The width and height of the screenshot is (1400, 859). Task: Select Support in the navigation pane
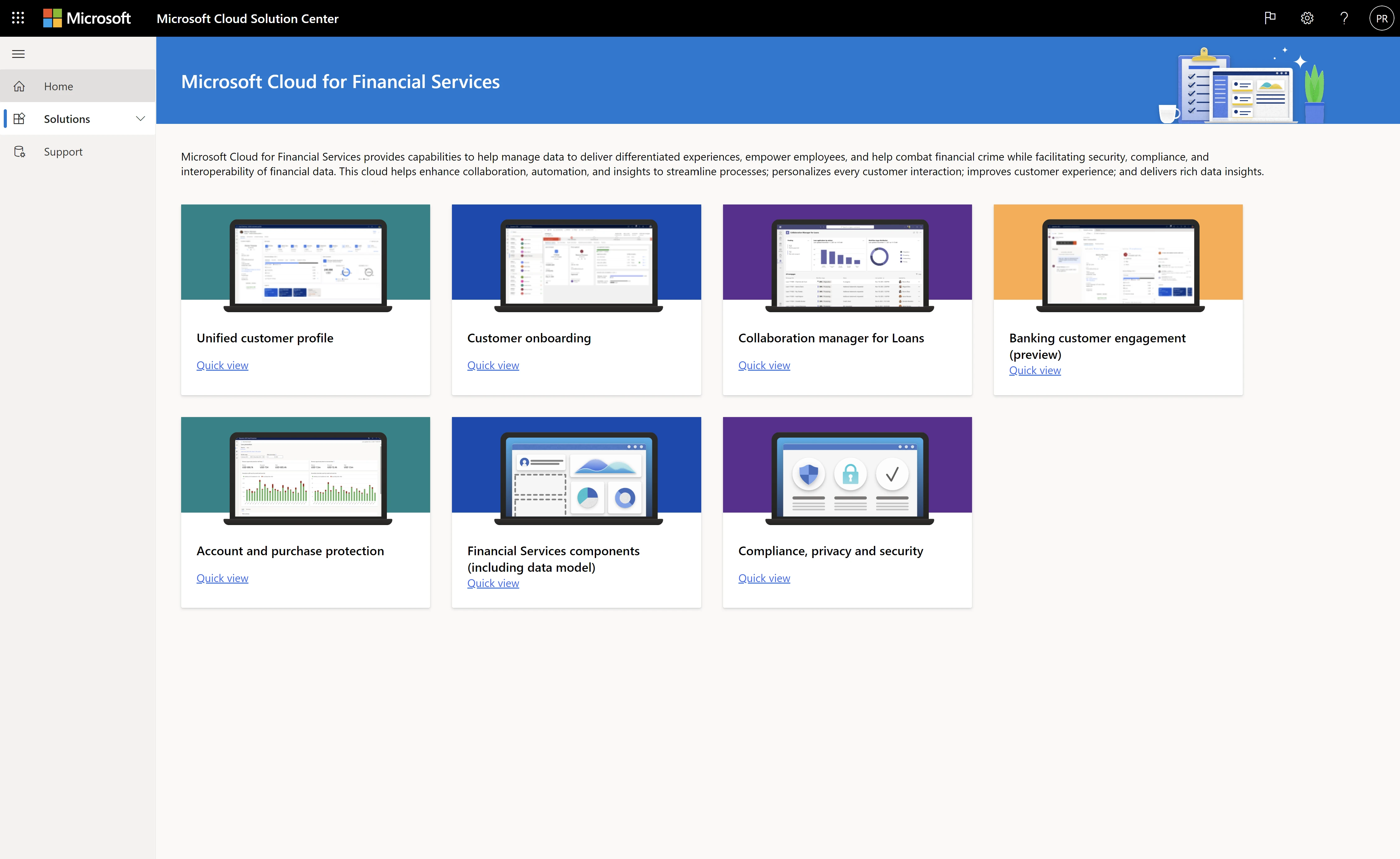pos(63,151)
